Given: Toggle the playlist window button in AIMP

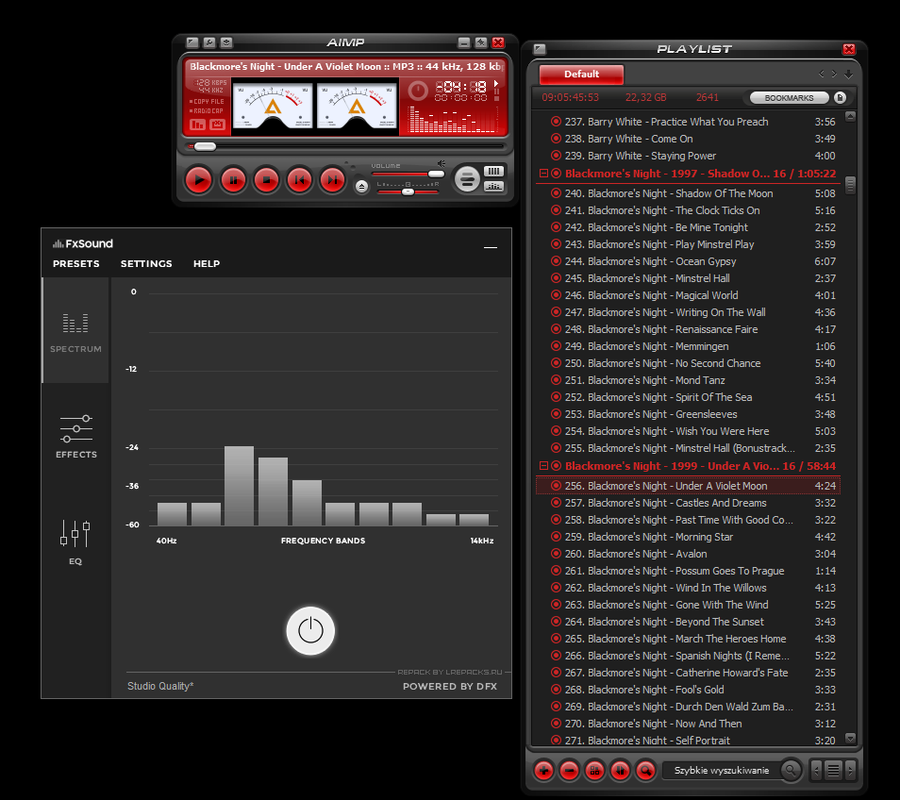Looking at the screenshot, I should point(494,171).
